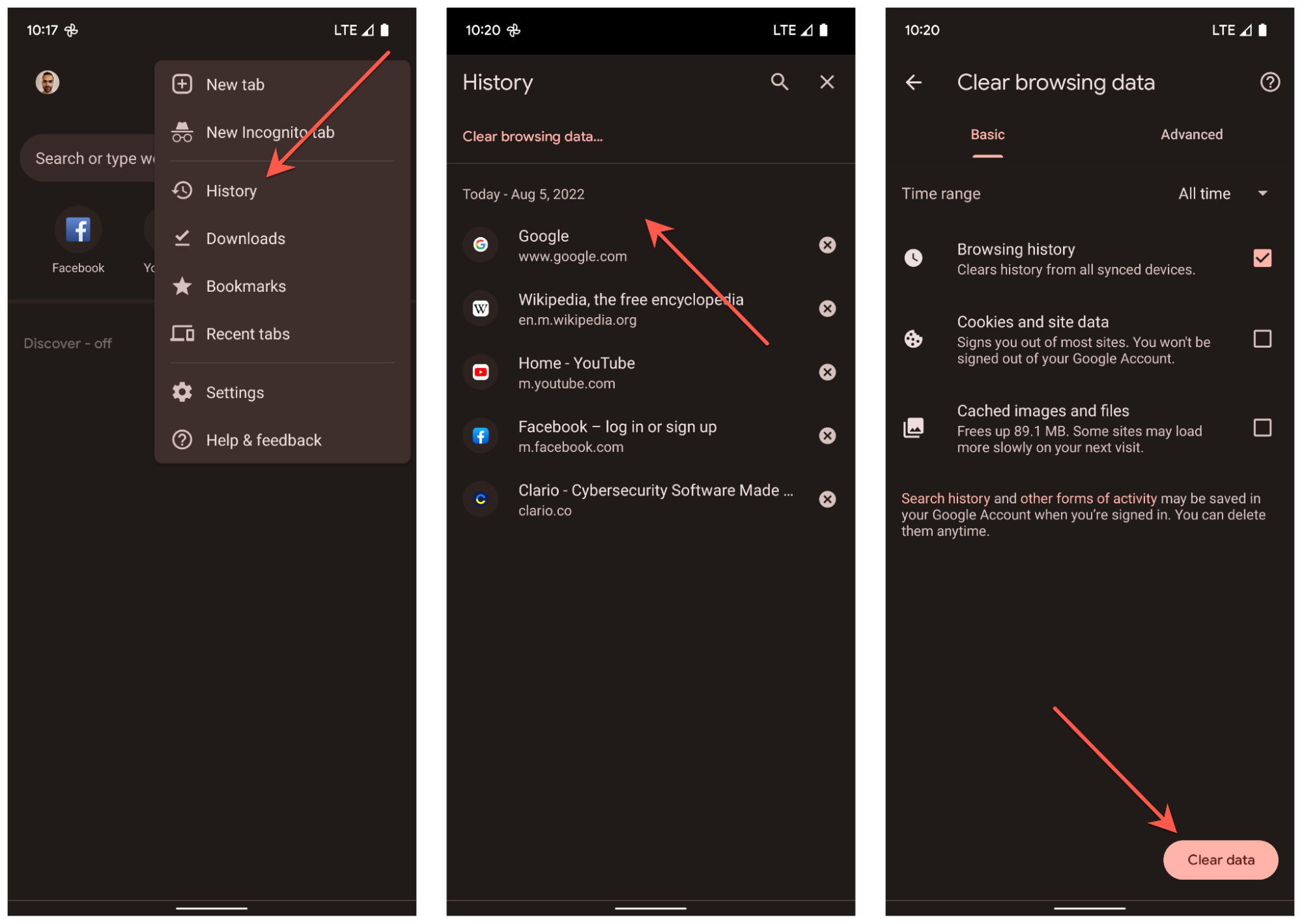1302x924 pixels.
Task: Open Settings from the menu
Action: pyautogui.click(x=283, y=392)
